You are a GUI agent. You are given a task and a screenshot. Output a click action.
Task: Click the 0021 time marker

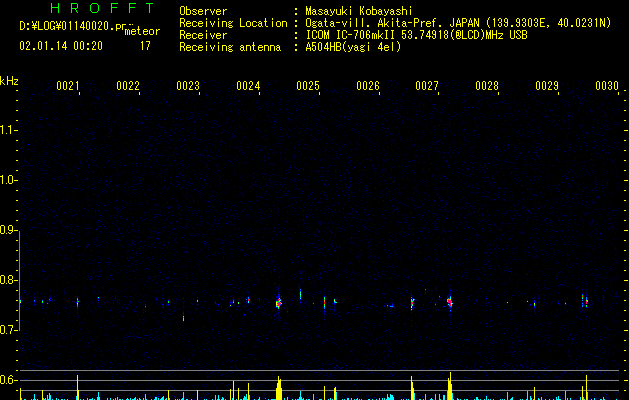click(68, 86)
